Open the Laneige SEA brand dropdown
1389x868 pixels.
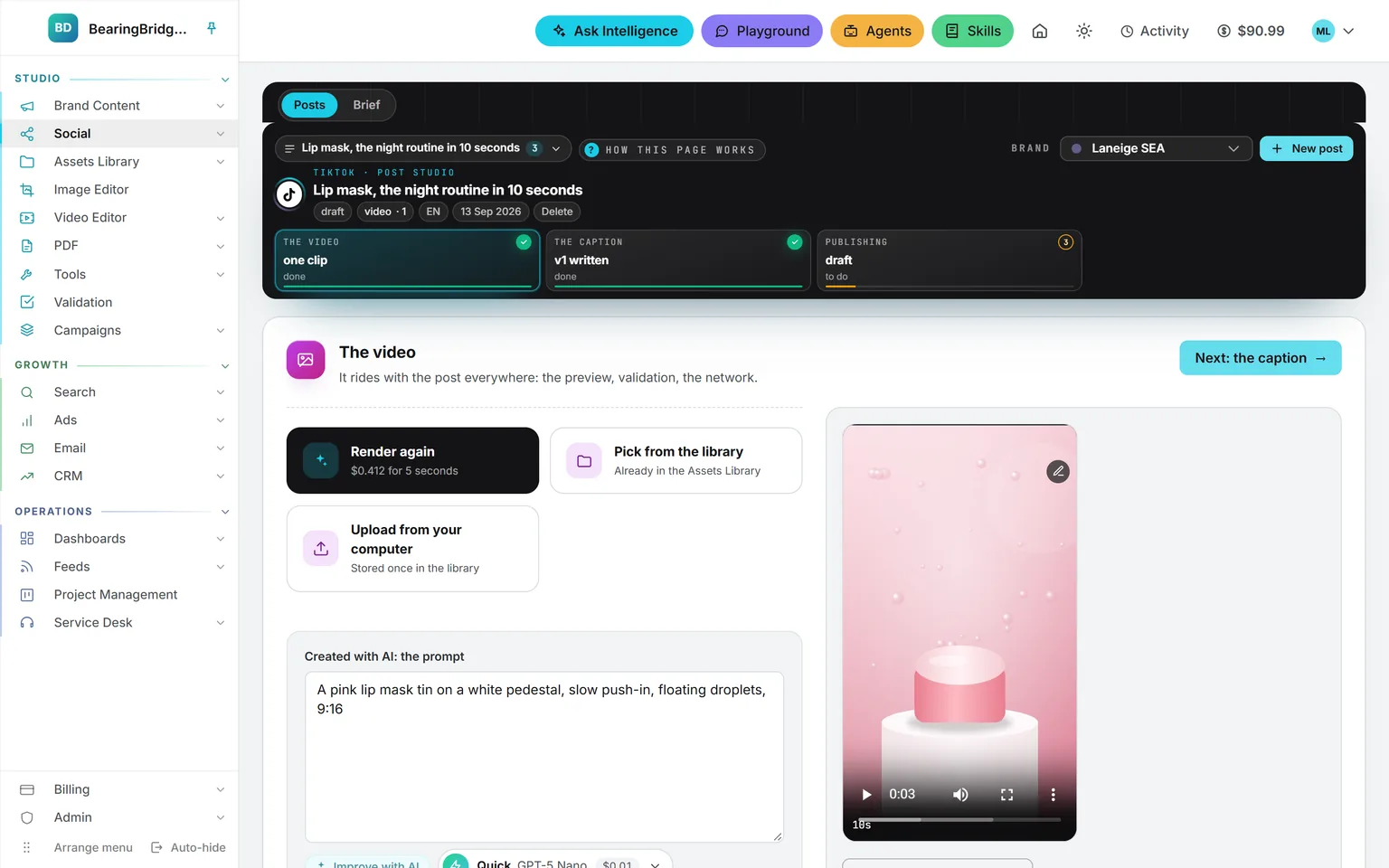1156,148
